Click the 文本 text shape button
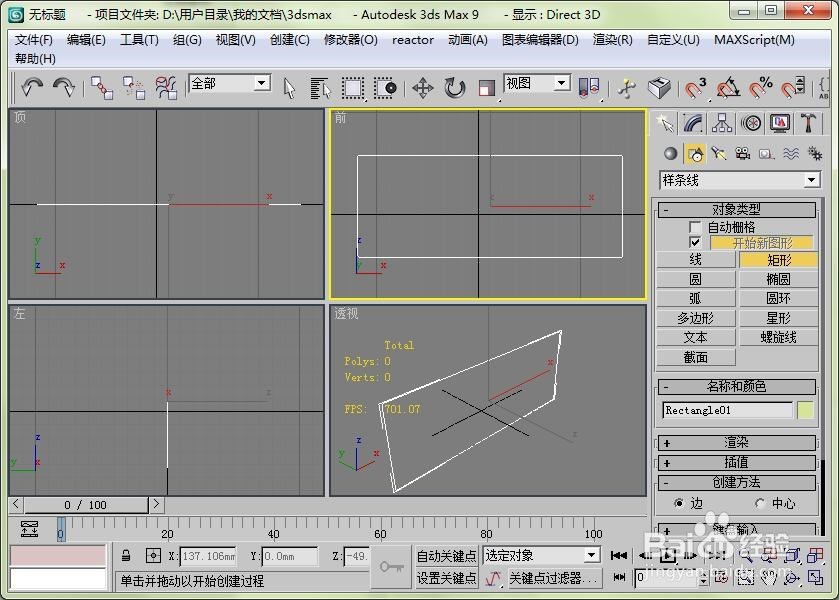 pyautogui.click(x=696, y=338)
